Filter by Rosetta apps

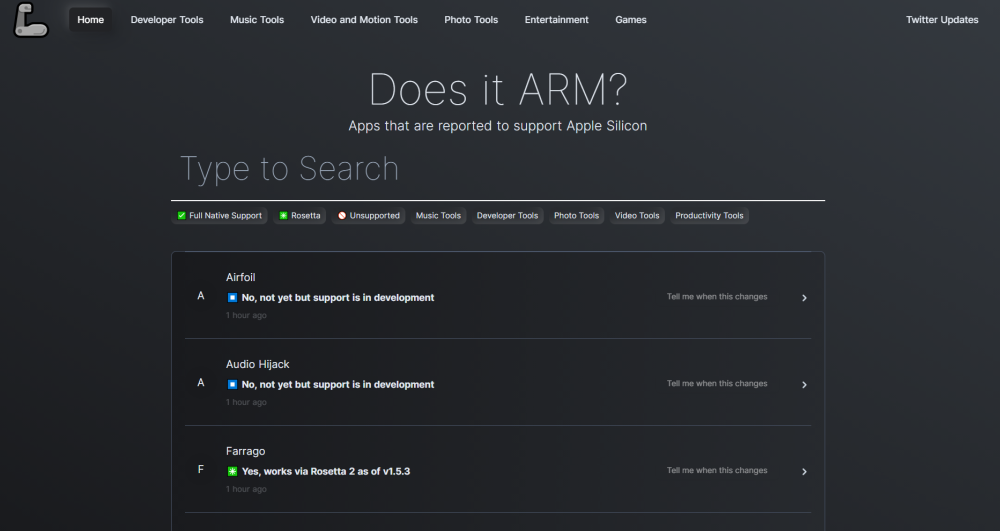(x=300, y=215)
